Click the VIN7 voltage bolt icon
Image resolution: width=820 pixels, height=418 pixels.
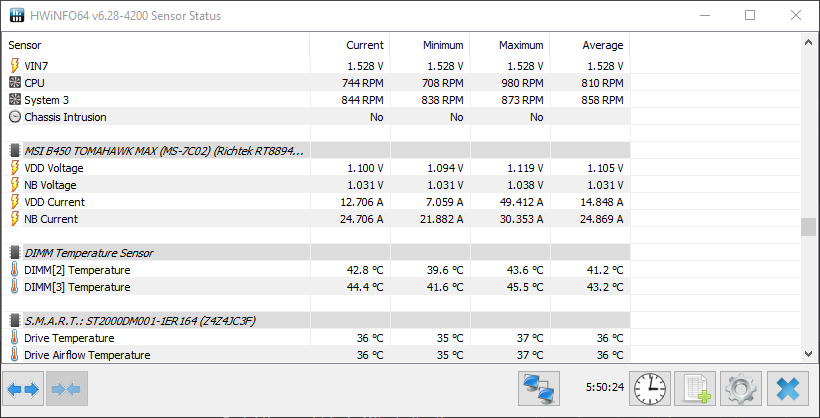[15, 66]
